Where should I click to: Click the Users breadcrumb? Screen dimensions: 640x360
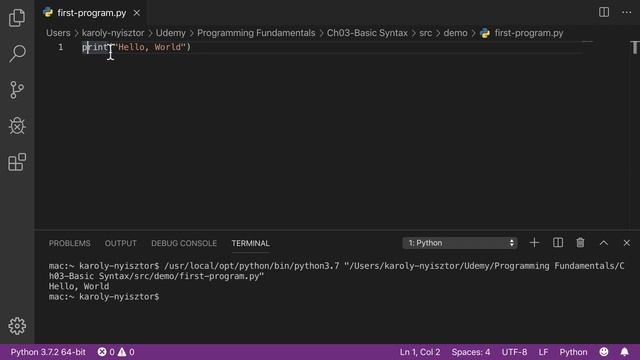pos(58,33)
